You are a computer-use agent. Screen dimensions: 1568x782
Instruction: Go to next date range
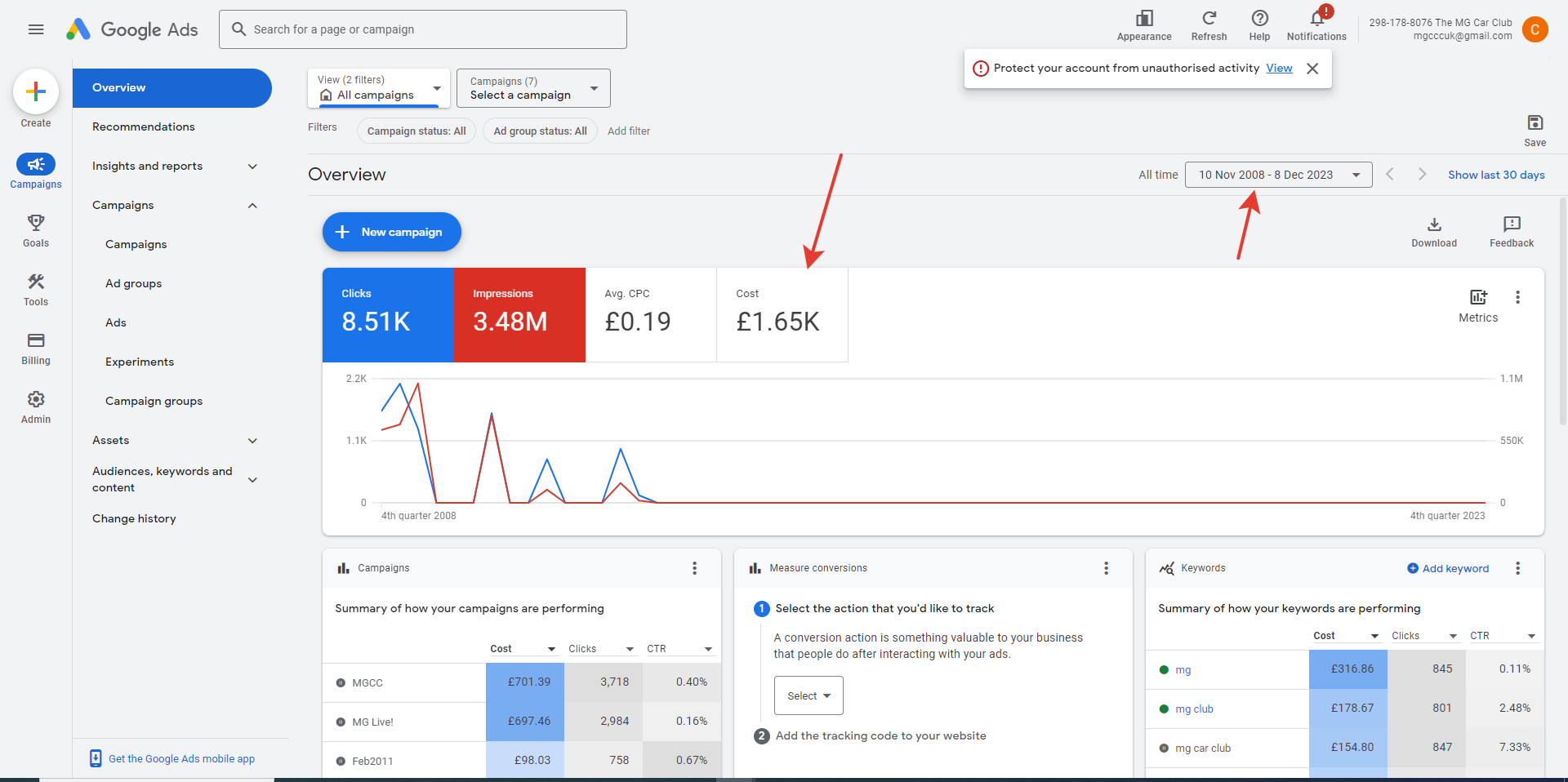[1422, 175]
